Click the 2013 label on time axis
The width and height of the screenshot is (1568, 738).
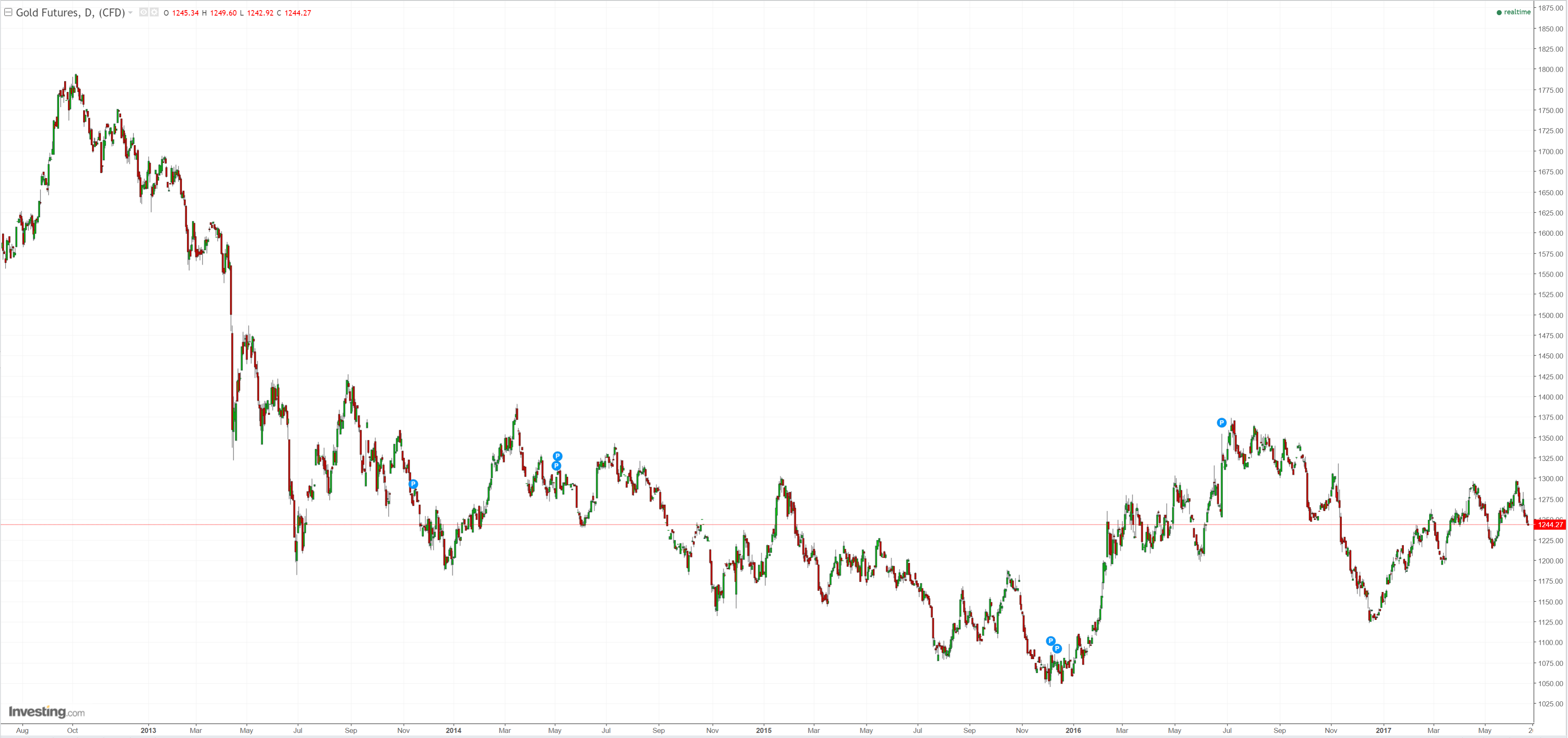coord(149,730)
